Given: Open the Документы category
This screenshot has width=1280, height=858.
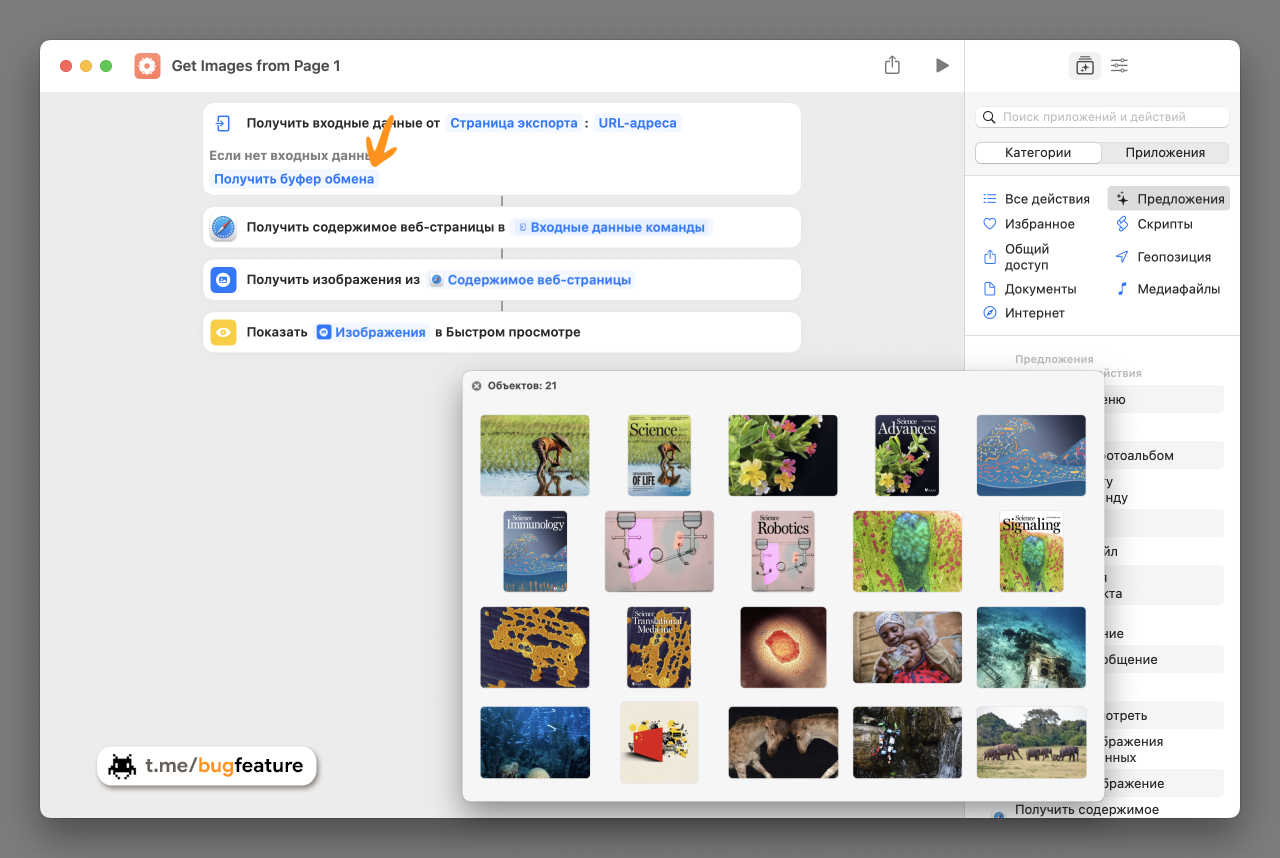Looking at the screenshot, I should [x=1030, y=289].
